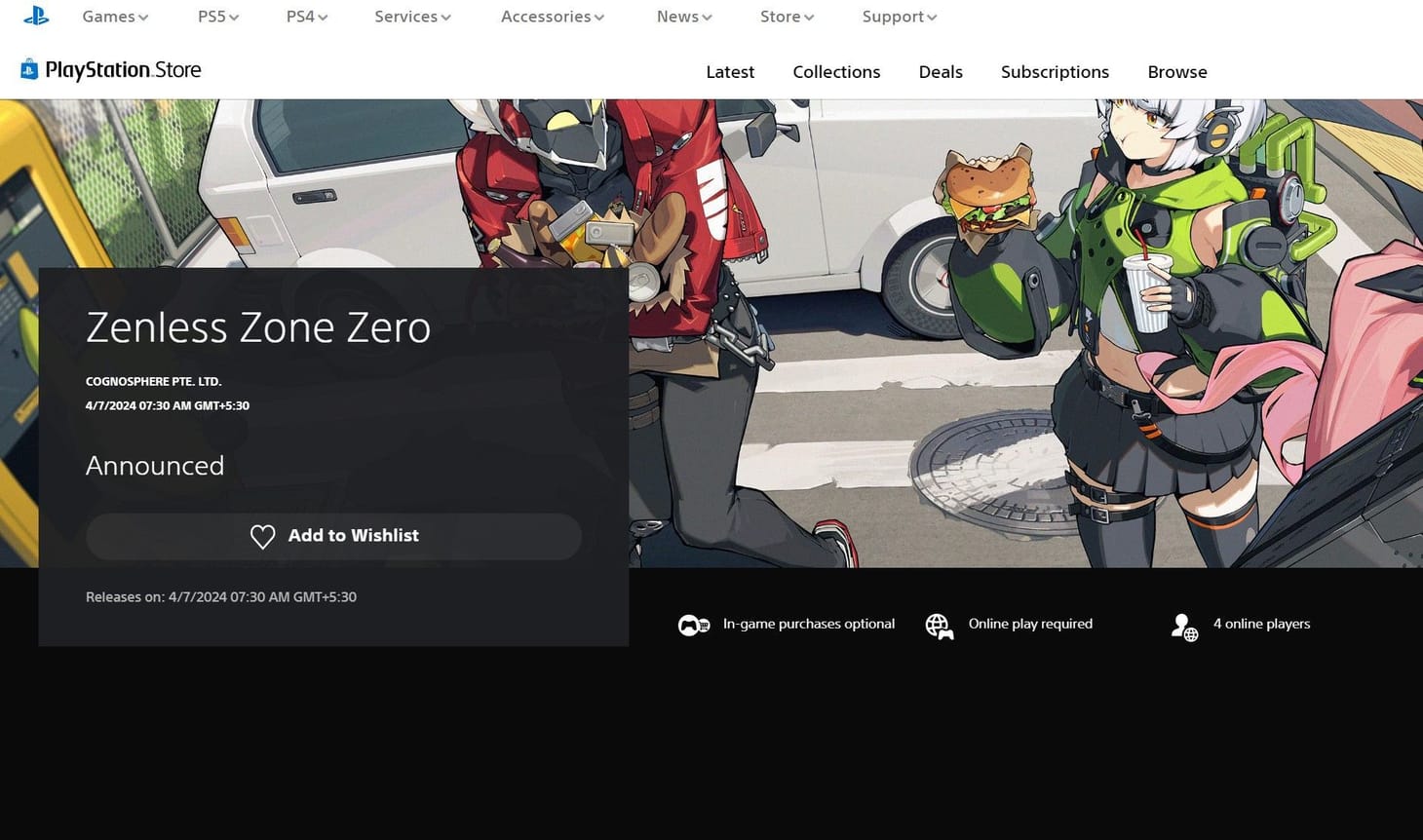Screen dimensions: 1423x840
Task: Click the PlayStation Store wordmark logo
Action: coord(123,69)
